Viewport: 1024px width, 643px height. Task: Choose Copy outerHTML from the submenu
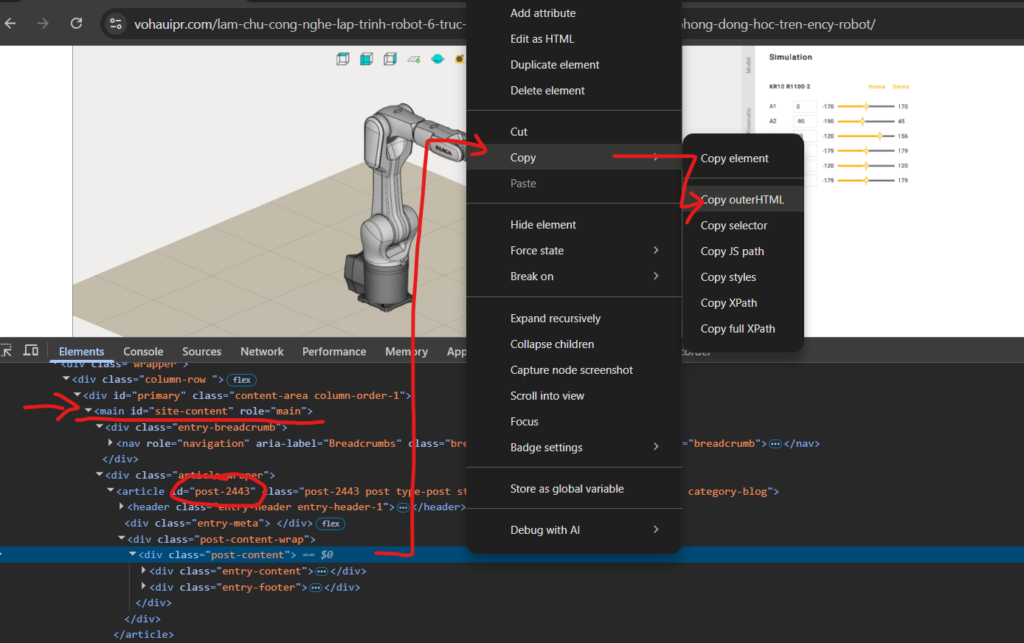click(742, 200)
